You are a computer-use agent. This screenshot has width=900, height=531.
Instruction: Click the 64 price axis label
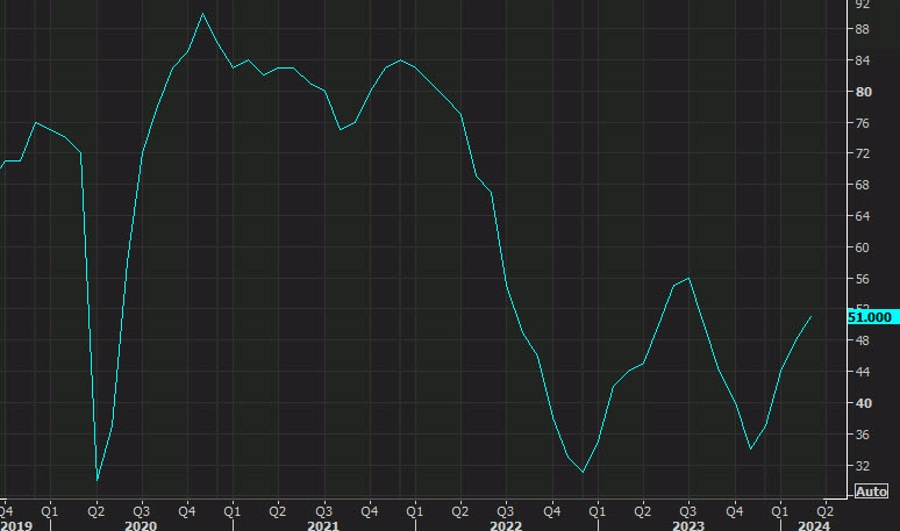click(862, 216)
